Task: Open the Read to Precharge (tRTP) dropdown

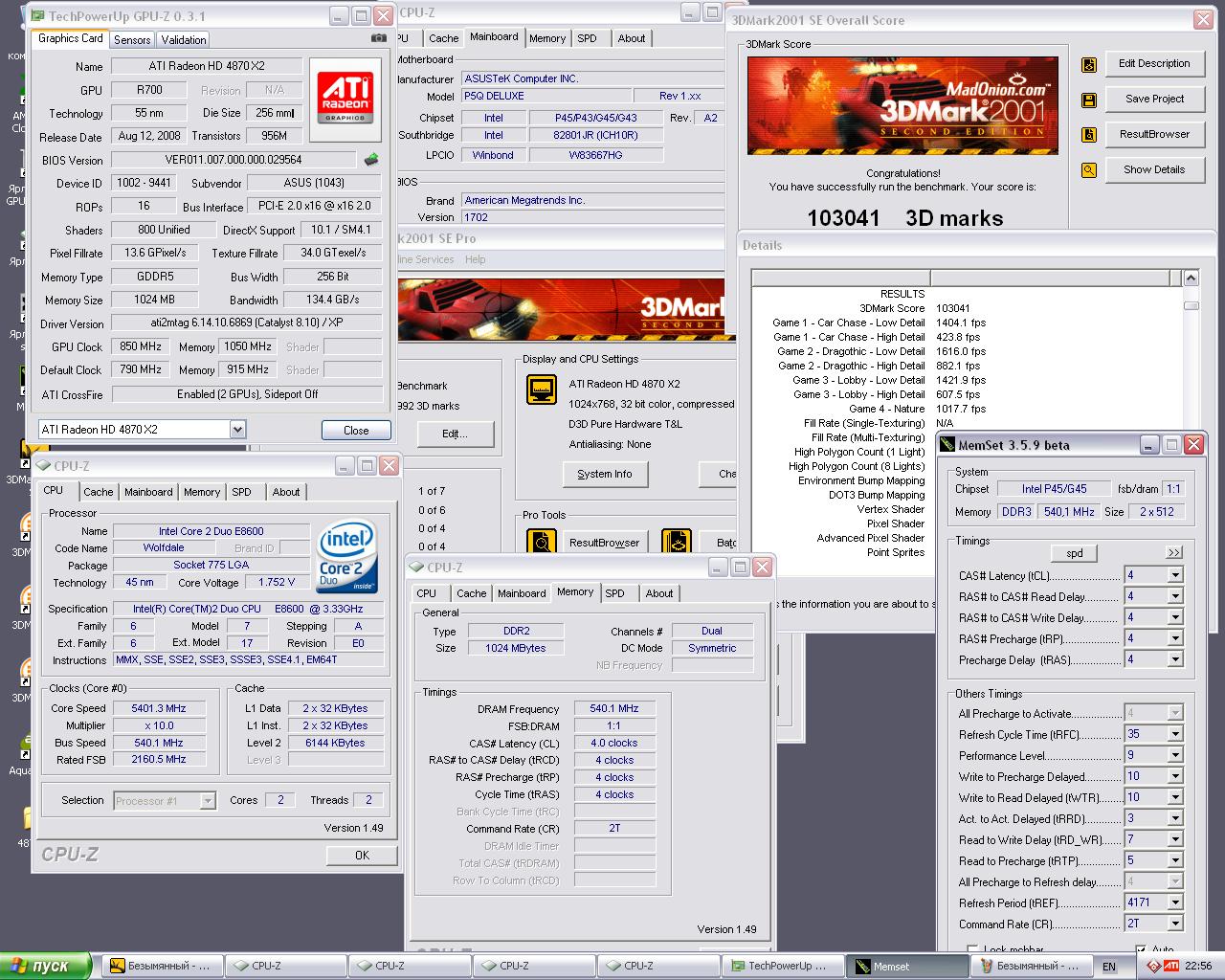Action: [x=1175, y=860]
